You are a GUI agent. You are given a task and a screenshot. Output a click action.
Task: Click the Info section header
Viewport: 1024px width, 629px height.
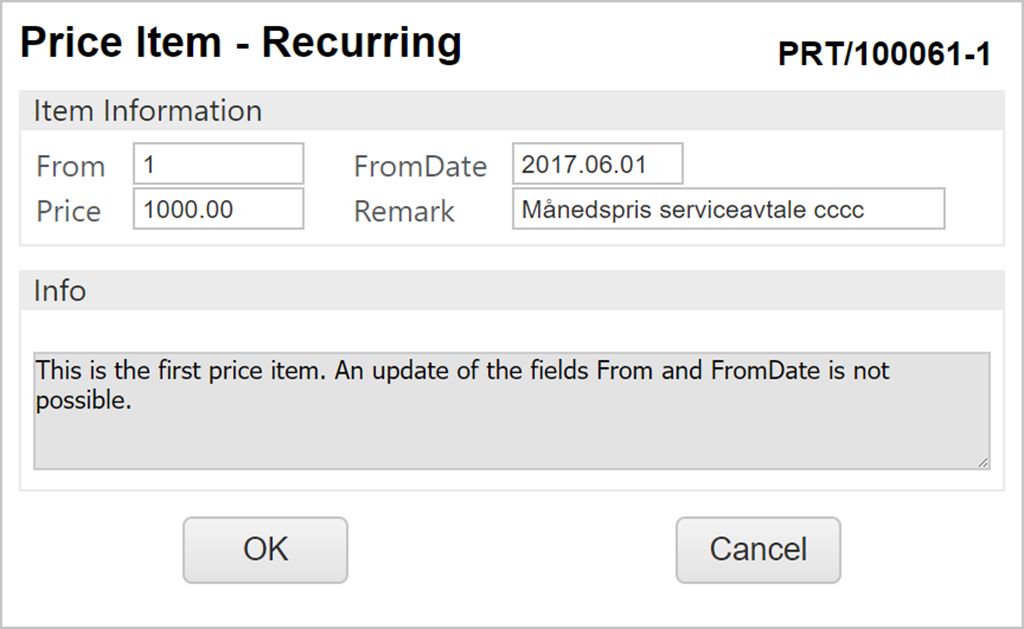tap(60, 291)
